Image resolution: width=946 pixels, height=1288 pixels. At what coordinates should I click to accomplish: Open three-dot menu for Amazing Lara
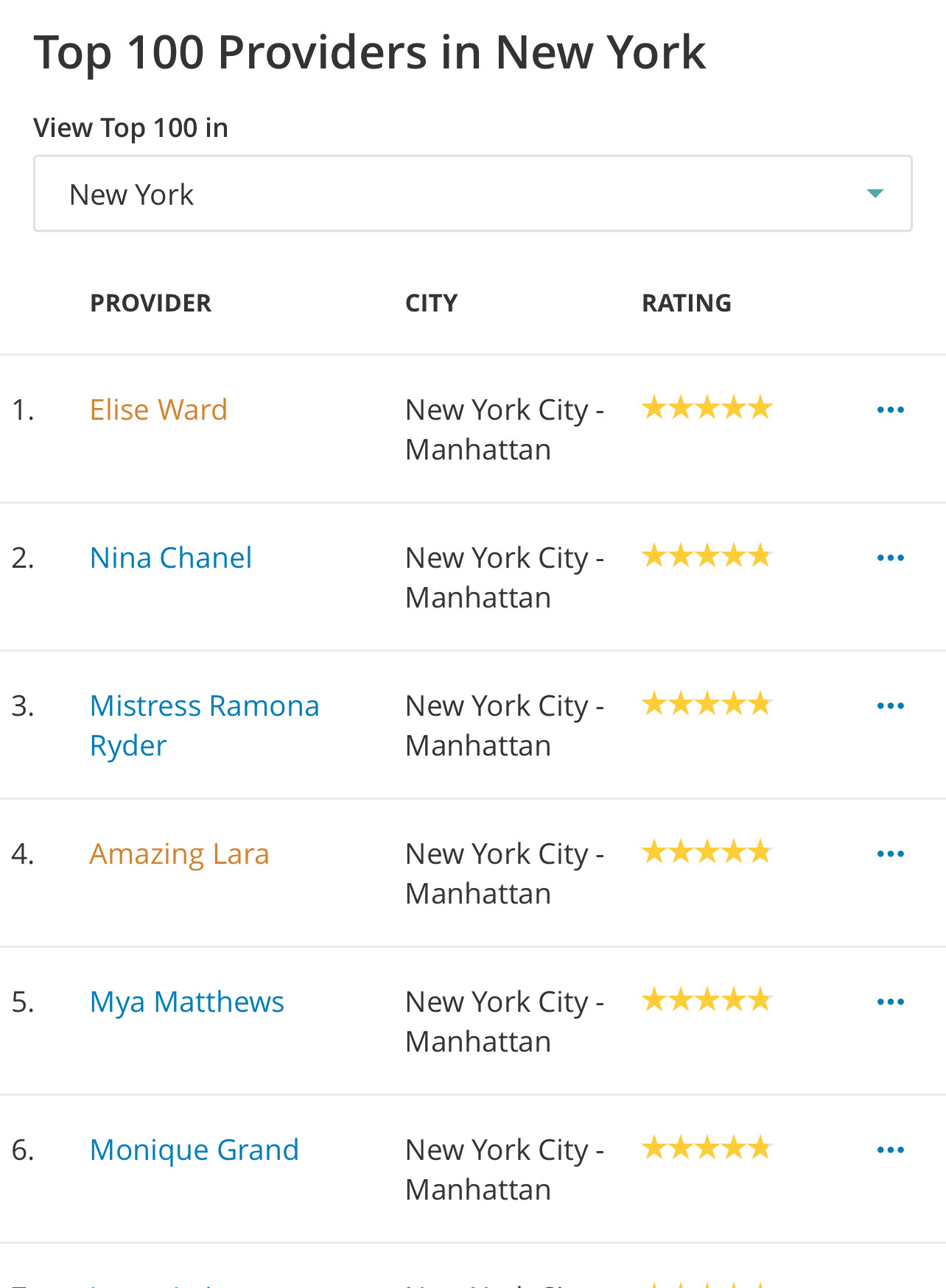point(890,854)
